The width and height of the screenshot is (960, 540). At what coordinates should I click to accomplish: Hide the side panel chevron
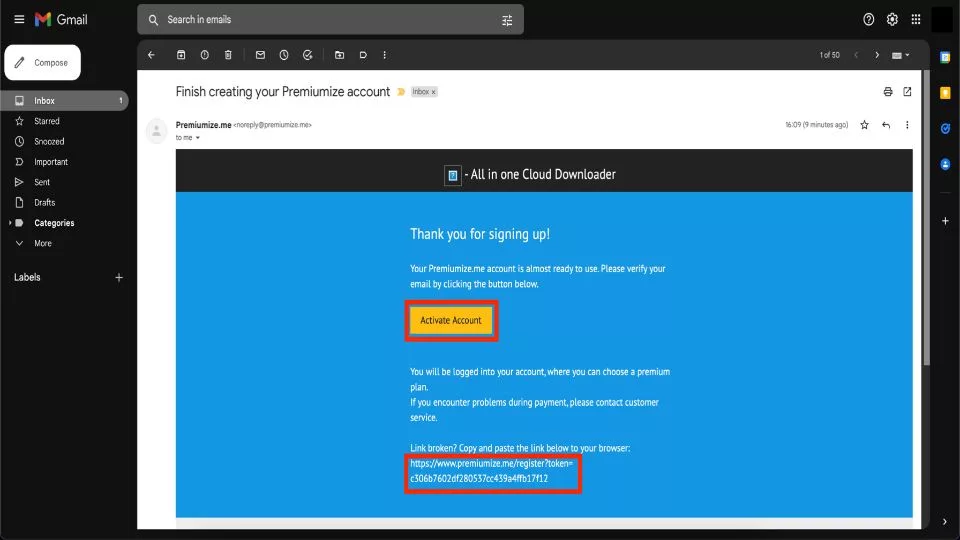pyautogui.click(x=945, y=522)
